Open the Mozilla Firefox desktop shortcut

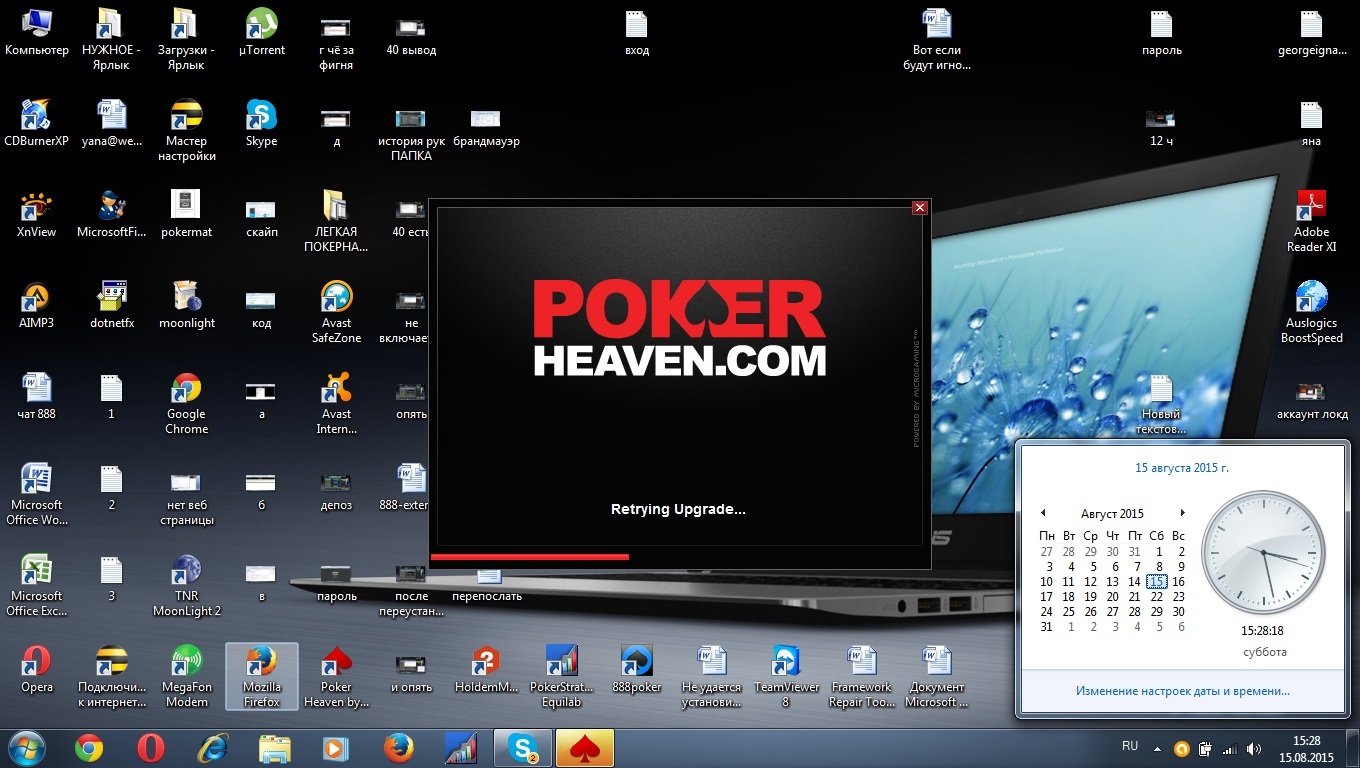[261, 676]
